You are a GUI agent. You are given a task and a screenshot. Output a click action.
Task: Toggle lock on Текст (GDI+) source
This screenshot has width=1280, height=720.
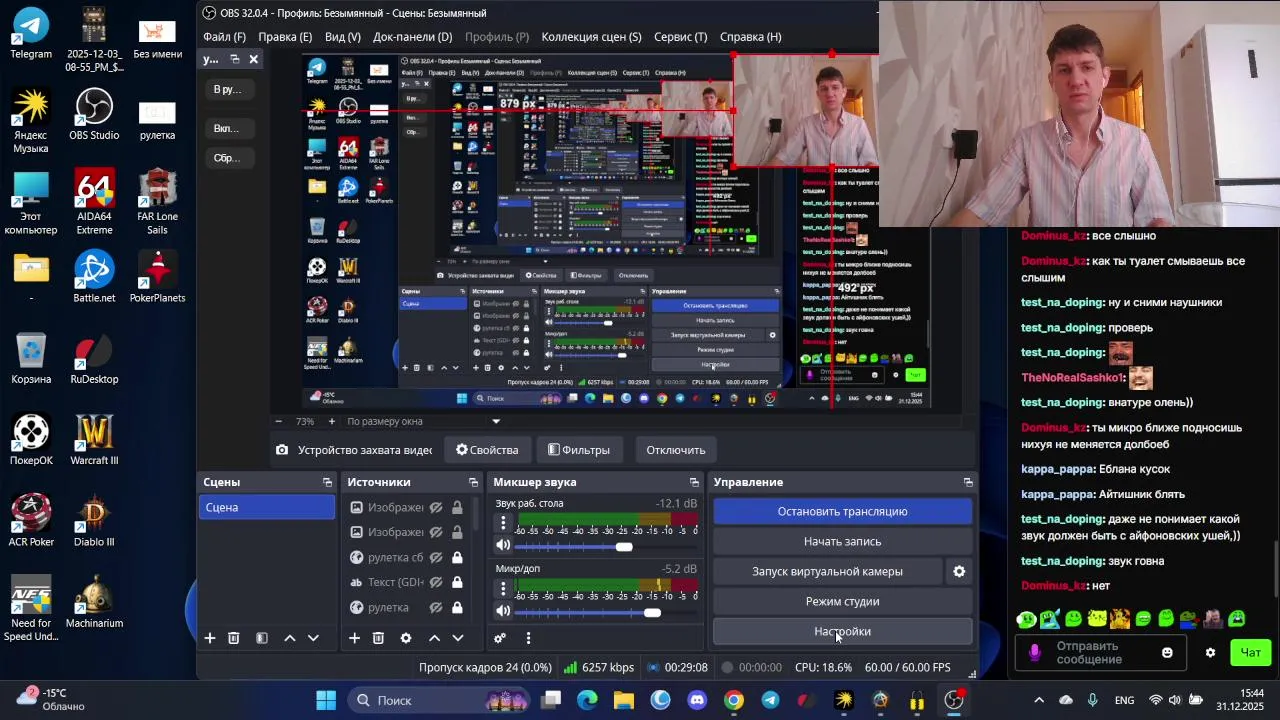tap(457, 582)
